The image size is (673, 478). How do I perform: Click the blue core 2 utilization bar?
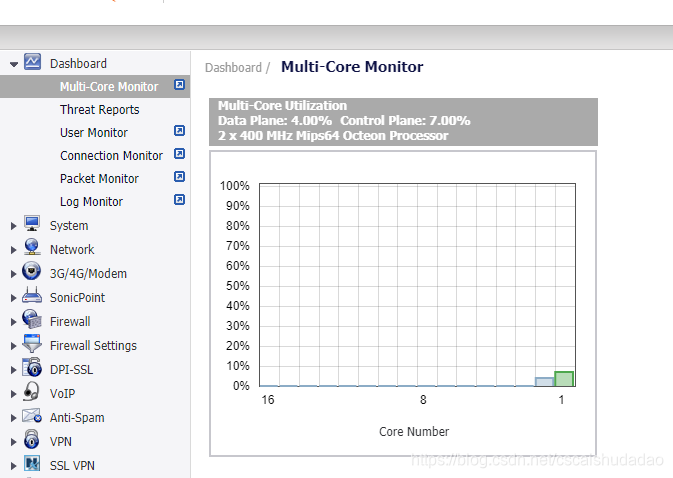[x=544, y=382]
